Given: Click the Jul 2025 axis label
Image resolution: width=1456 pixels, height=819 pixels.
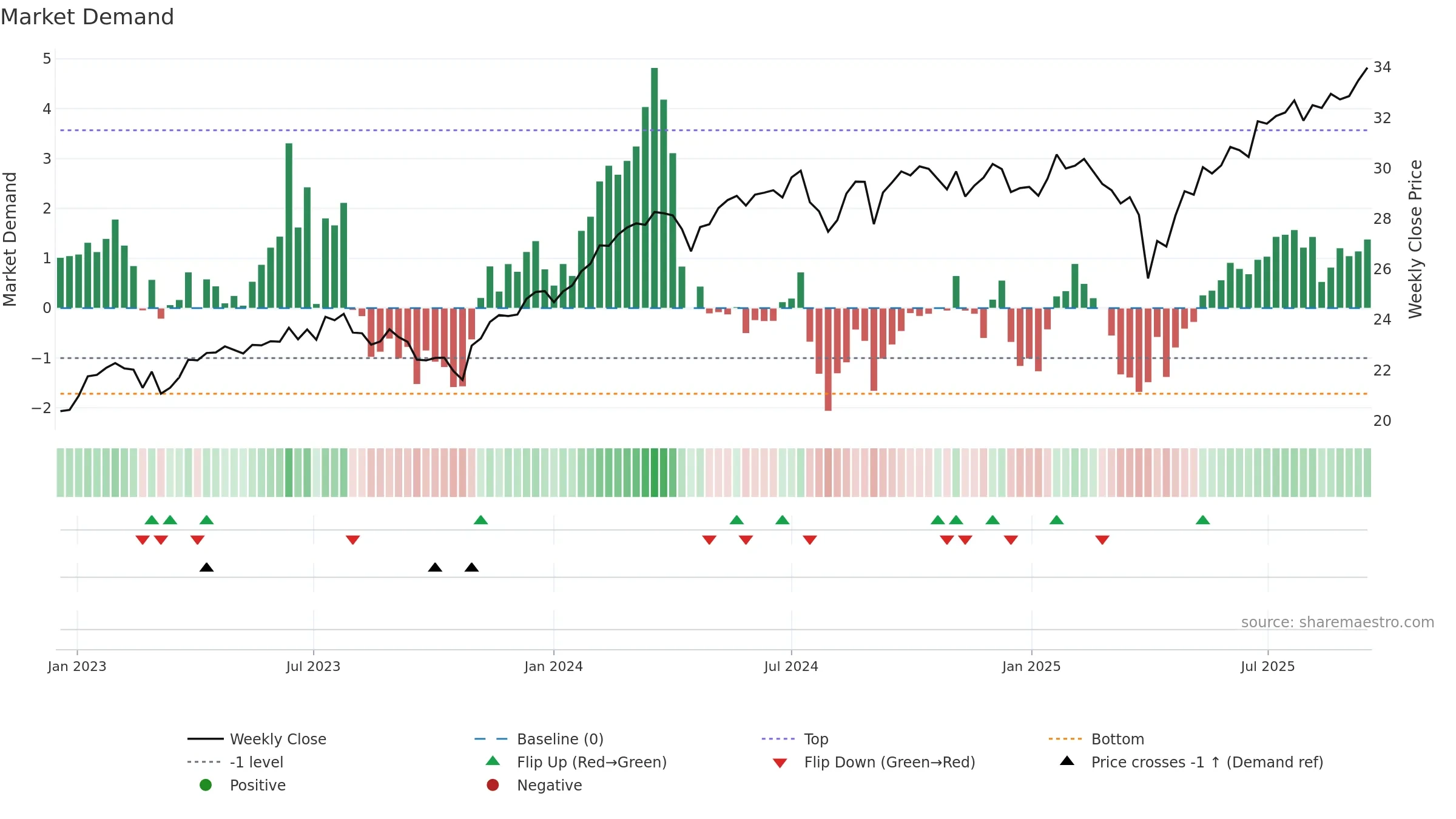Looking at the screenshot, I should (1268, 666).
